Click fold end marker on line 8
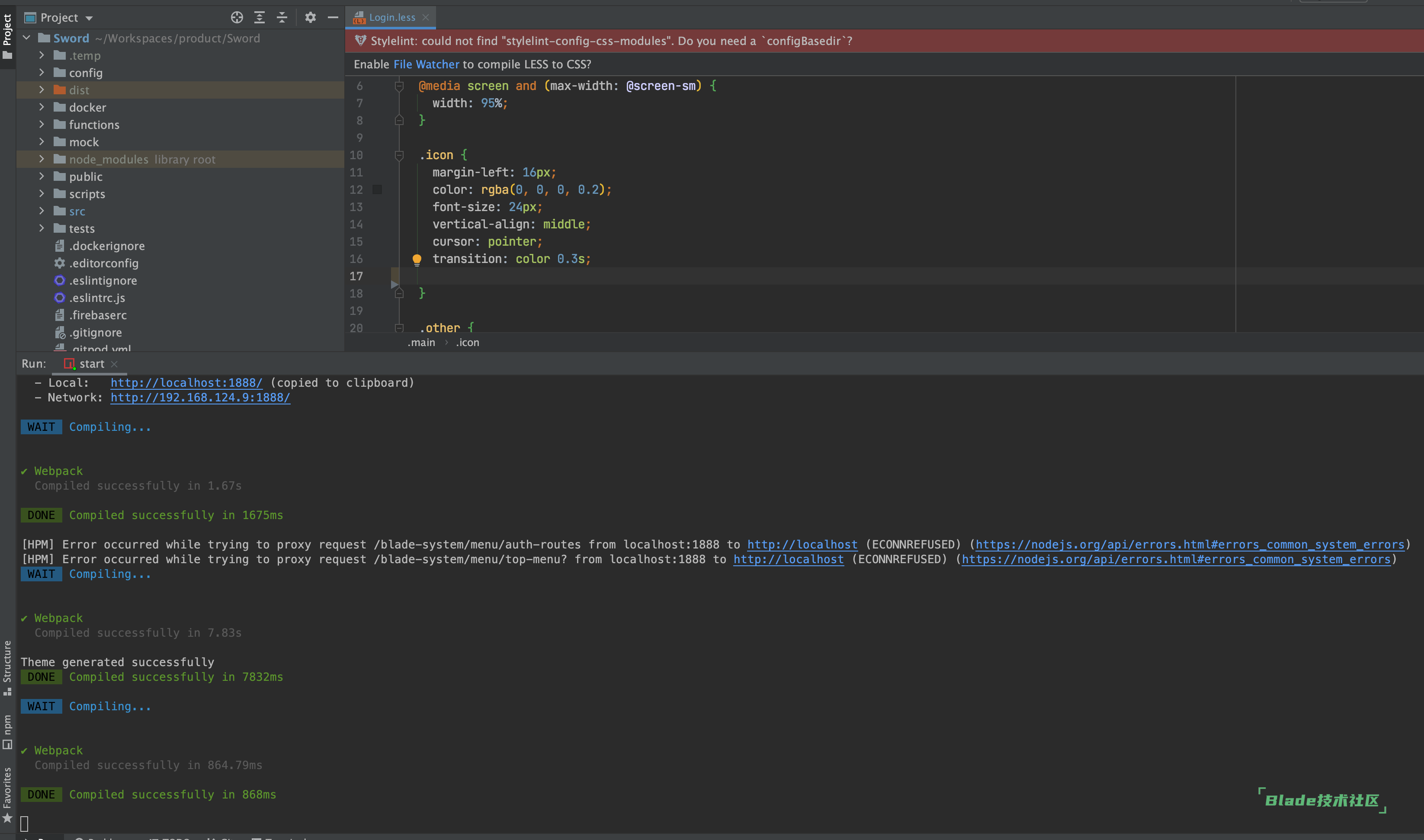The height and width of the screenshot is (840, 1424). click(399, 120)
